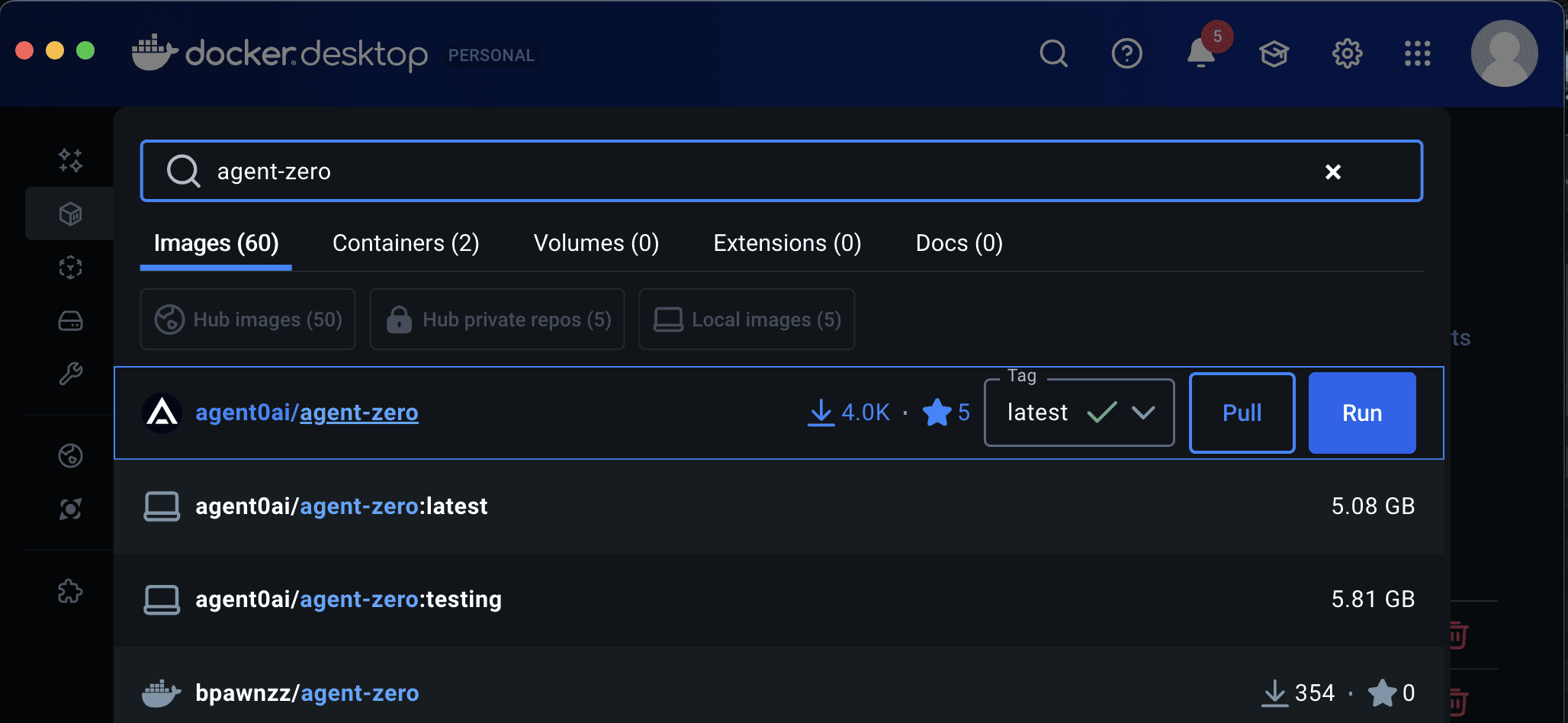Toggle the Local images (5) filter
This screenshot has height=723, width=1568.
[x=746, y=320]
